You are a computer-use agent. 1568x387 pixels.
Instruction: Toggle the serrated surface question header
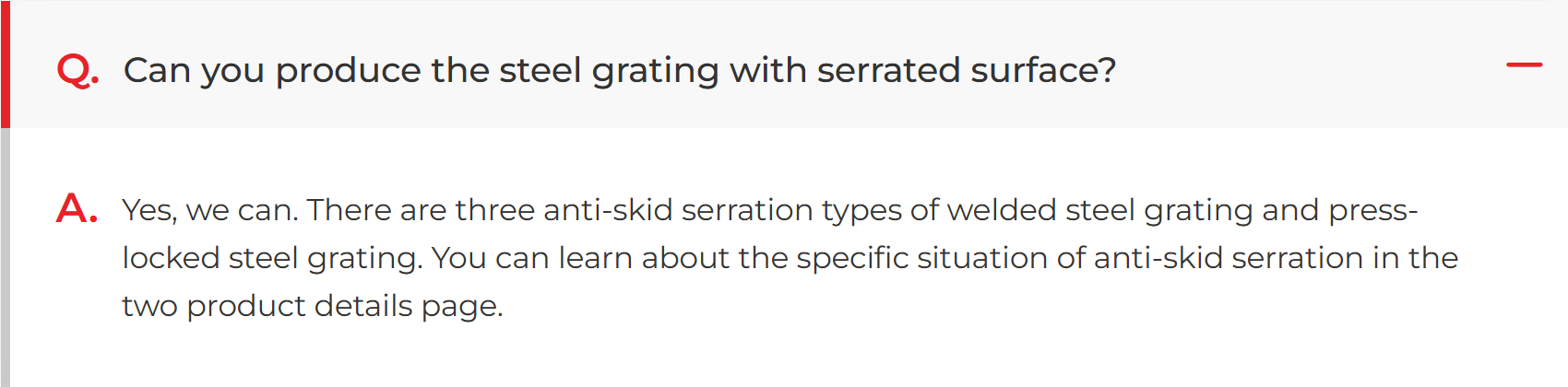point(784,64)
